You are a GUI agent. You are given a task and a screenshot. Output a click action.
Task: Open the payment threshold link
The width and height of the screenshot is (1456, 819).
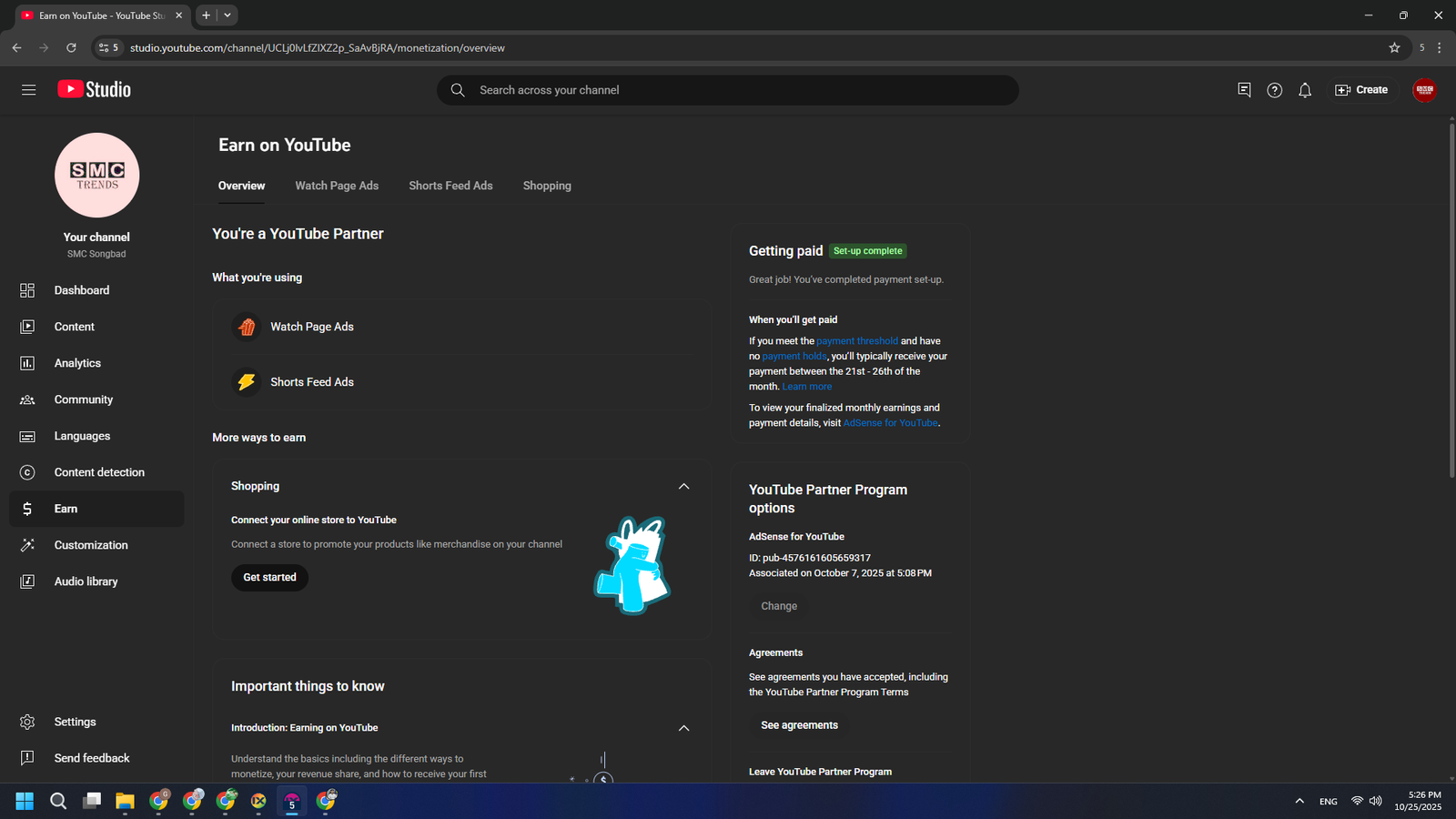click(857, 341)
